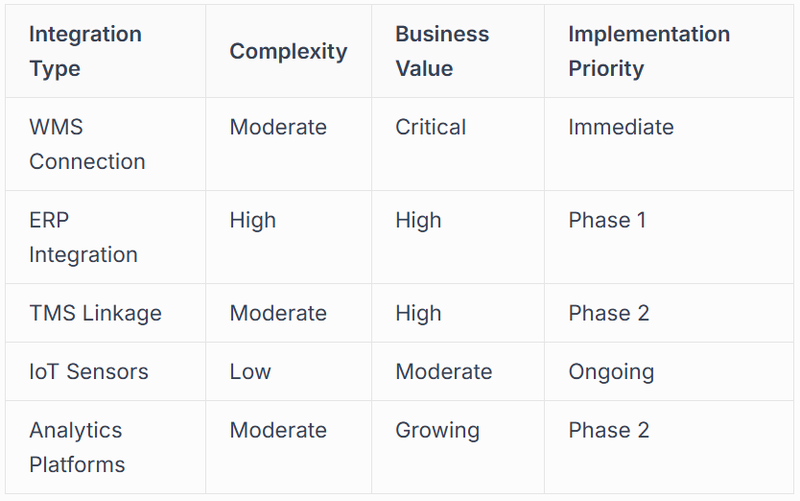Image resolution: width=800 pixels, height=501 pixels.
Task: Click the Growing business value cell
Action: [437, 430]
